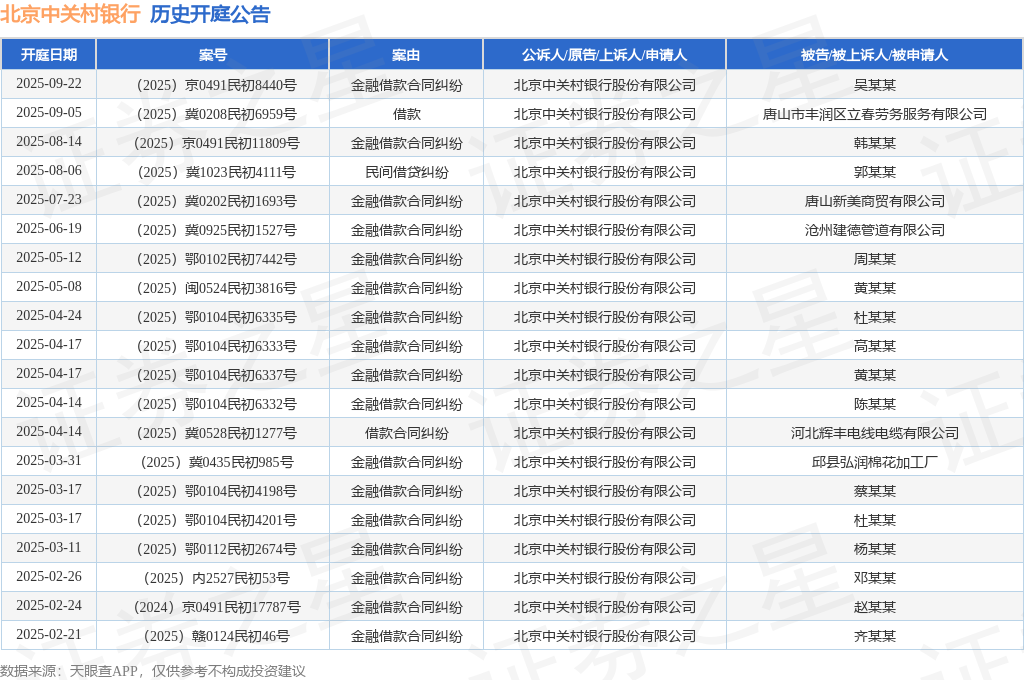
Task: Click defendant 邓某某
Action: [x=874, y=578]
